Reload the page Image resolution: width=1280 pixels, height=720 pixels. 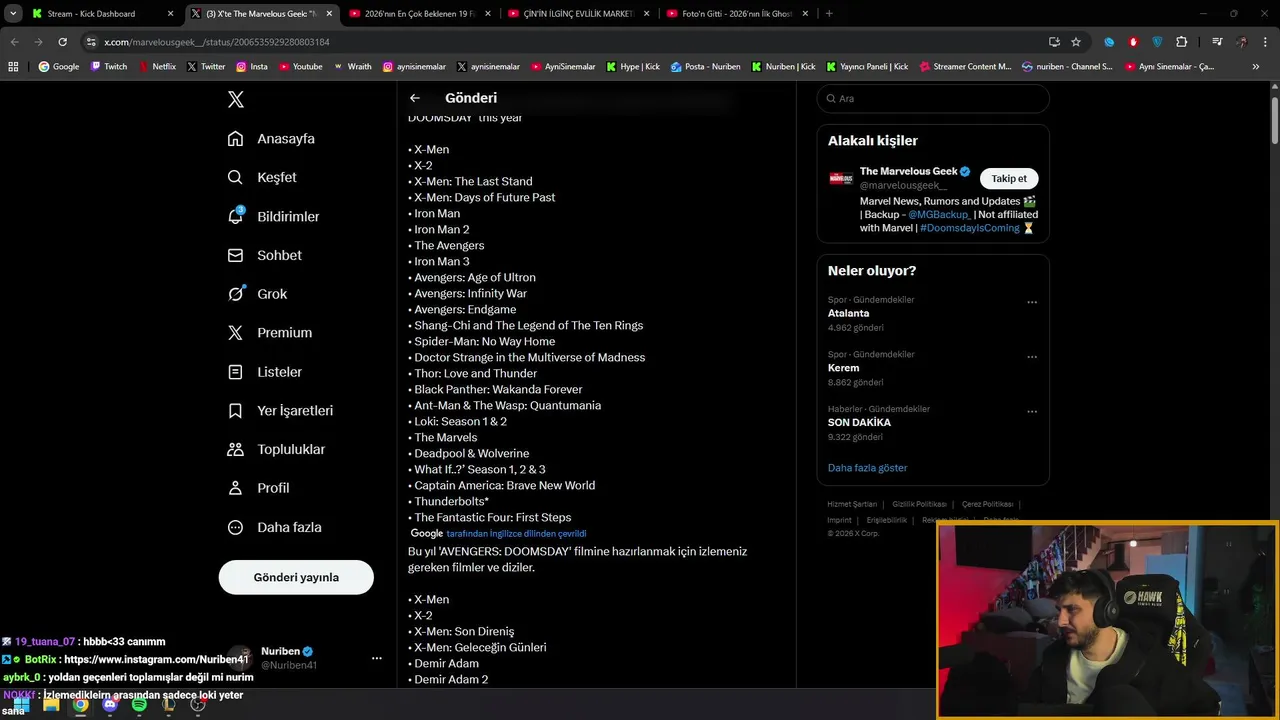tap(62, 42)
